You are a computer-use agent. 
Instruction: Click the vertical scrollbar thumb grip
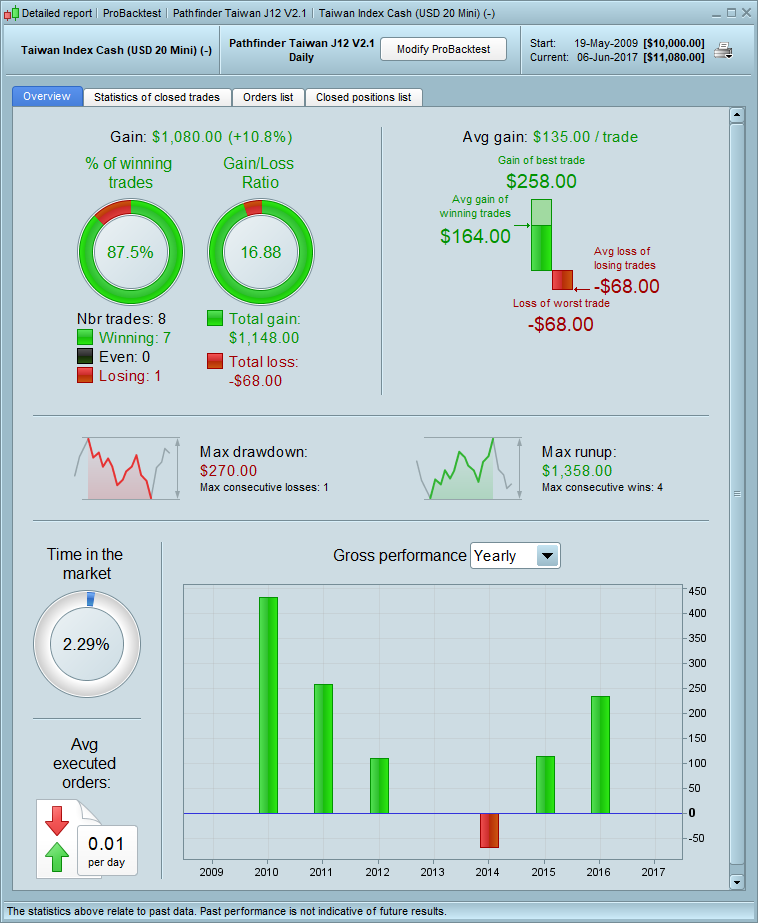[x=737, y=494]
